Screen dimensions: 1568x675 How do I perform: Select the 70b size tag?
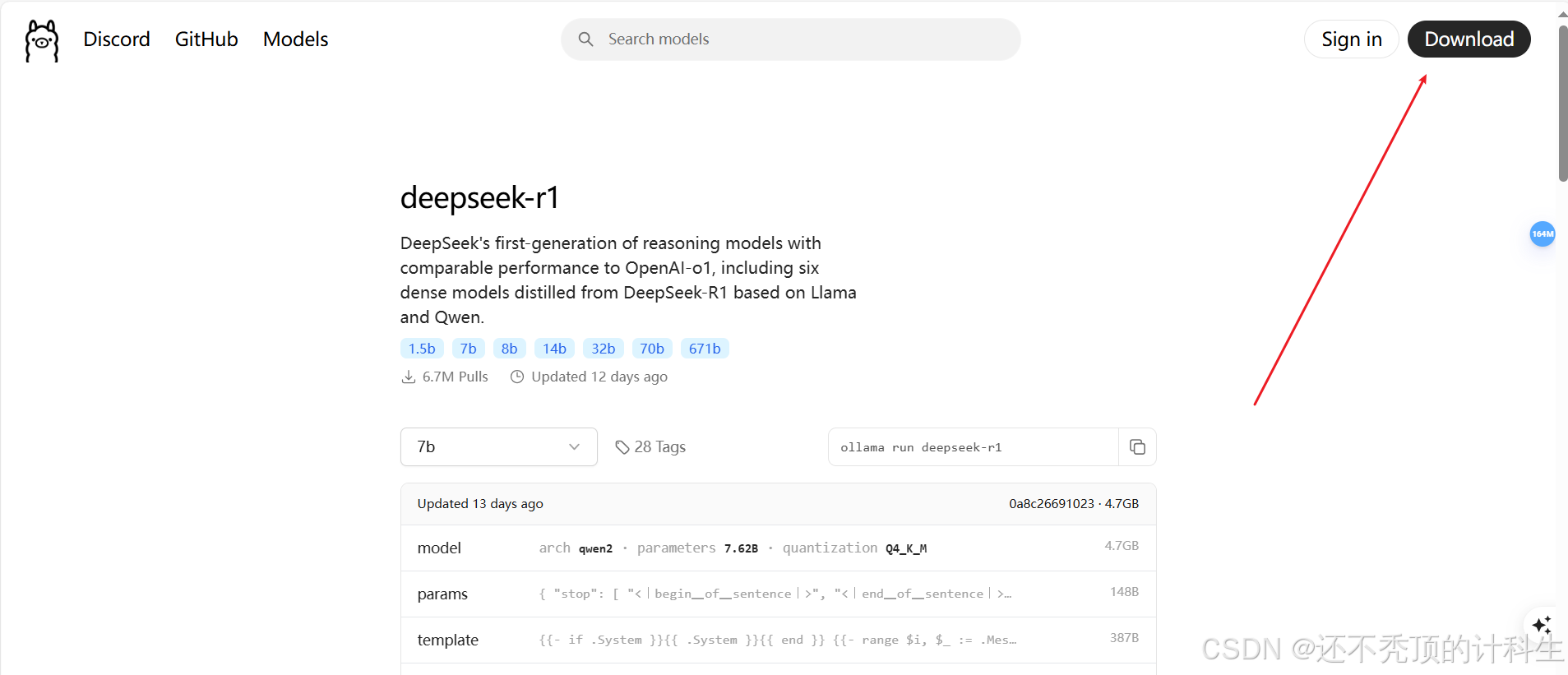point(652,349)
